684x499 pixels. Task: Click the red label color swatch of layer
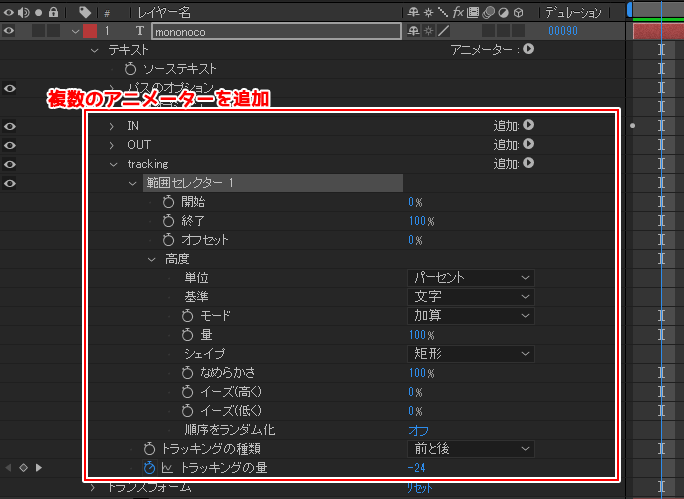[90, 31]
